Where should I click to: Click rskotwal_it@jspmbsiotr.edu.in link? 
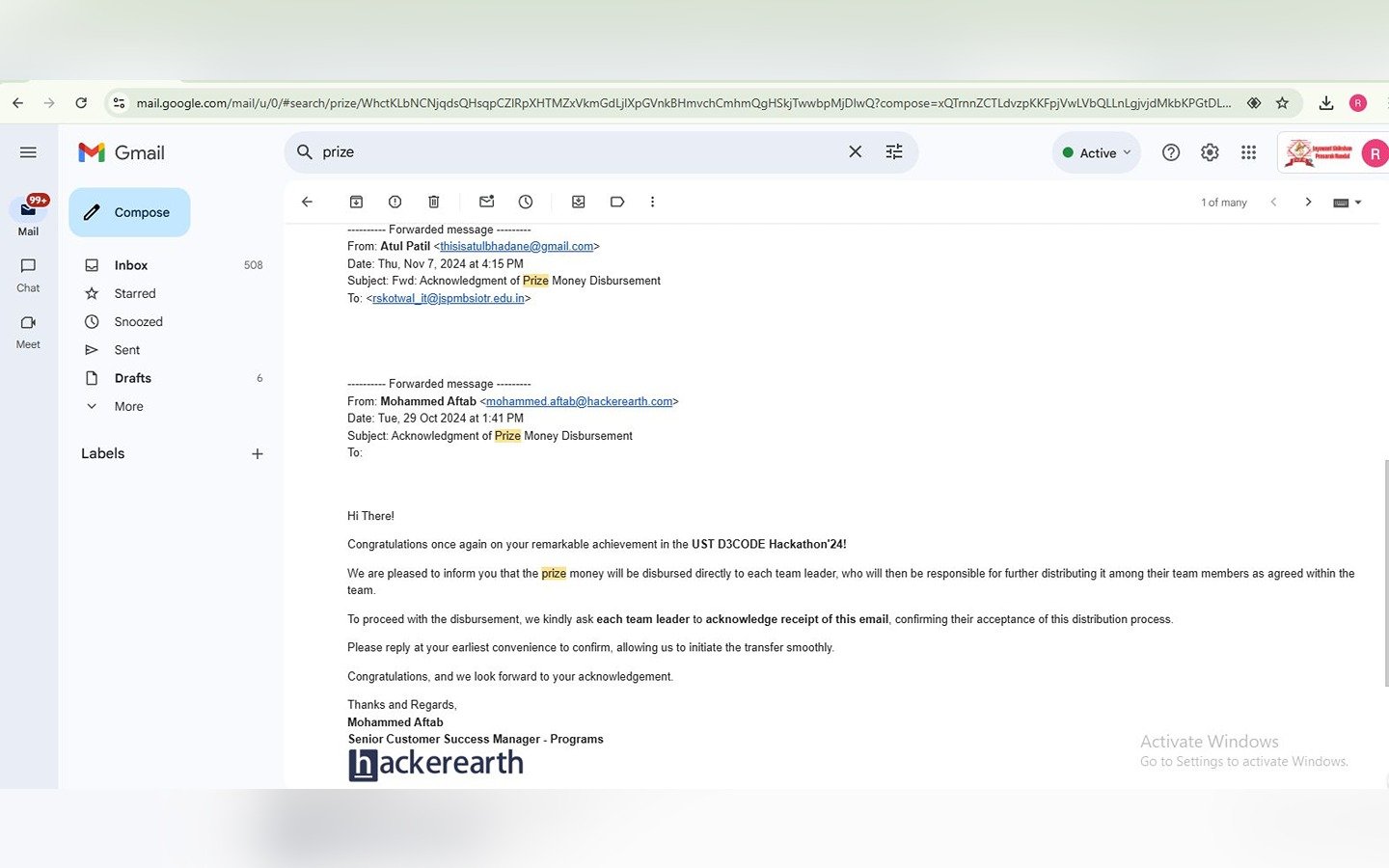(x=449, y=299)
